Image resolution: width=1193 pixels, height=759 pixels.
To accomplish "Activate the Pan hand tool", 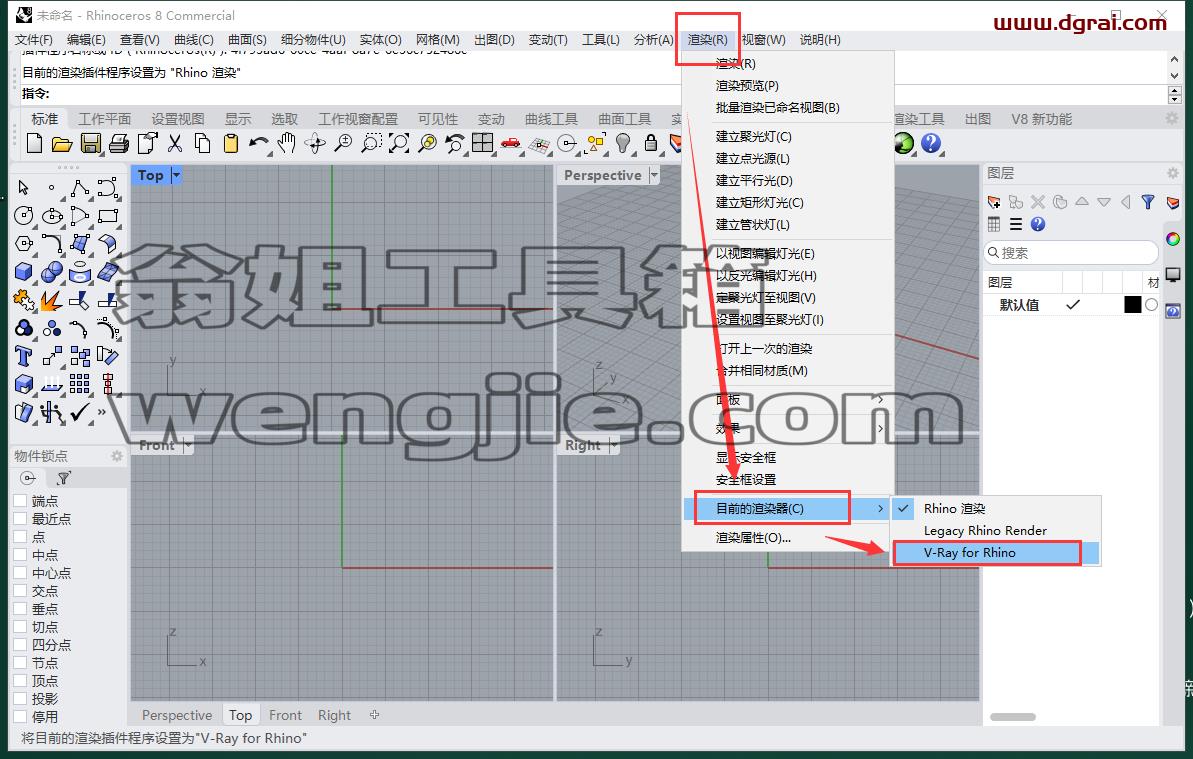I will click(287, 143).
